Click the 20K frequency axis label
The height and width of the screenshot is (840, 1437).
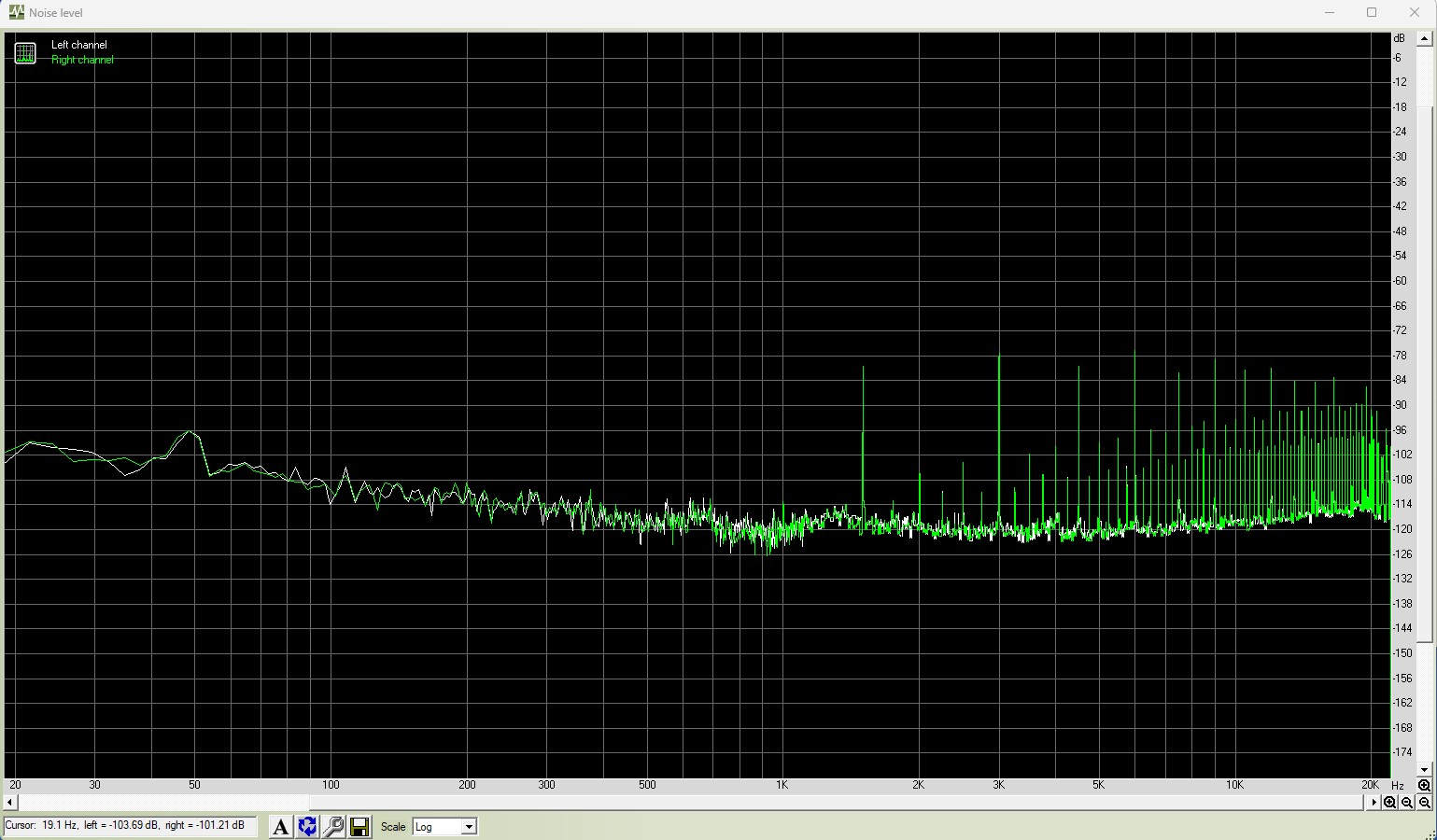click(x=1370, y=785)
